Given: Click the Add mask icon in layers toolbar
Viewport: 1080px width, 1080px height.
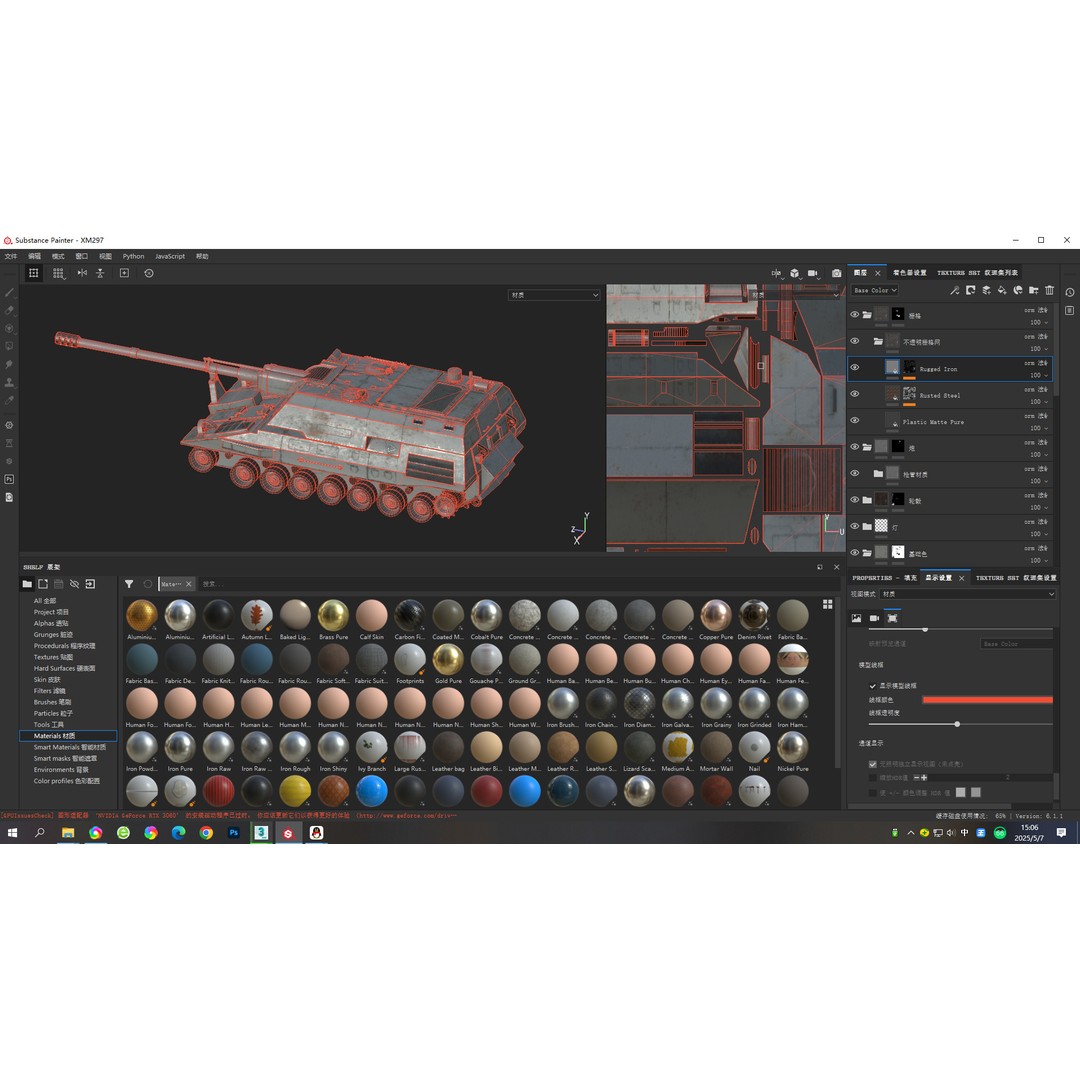Looking at the screenshot, I should (970, 291).
